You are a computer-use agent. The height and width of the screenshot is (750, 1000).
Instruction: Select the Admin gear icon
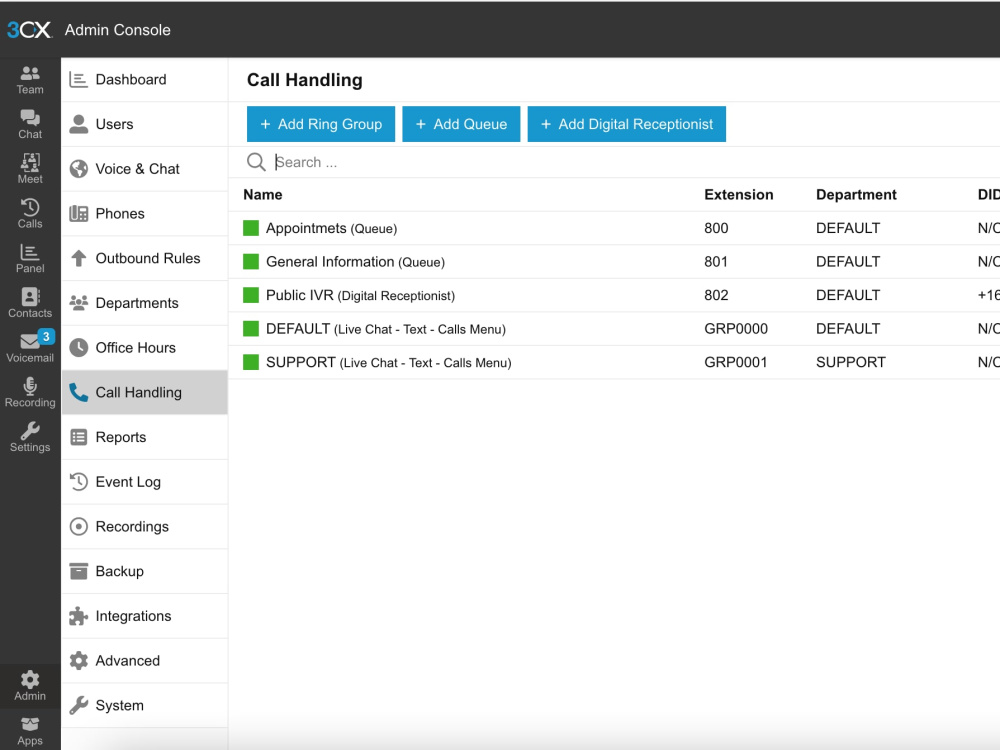click(x=30, y=686)
